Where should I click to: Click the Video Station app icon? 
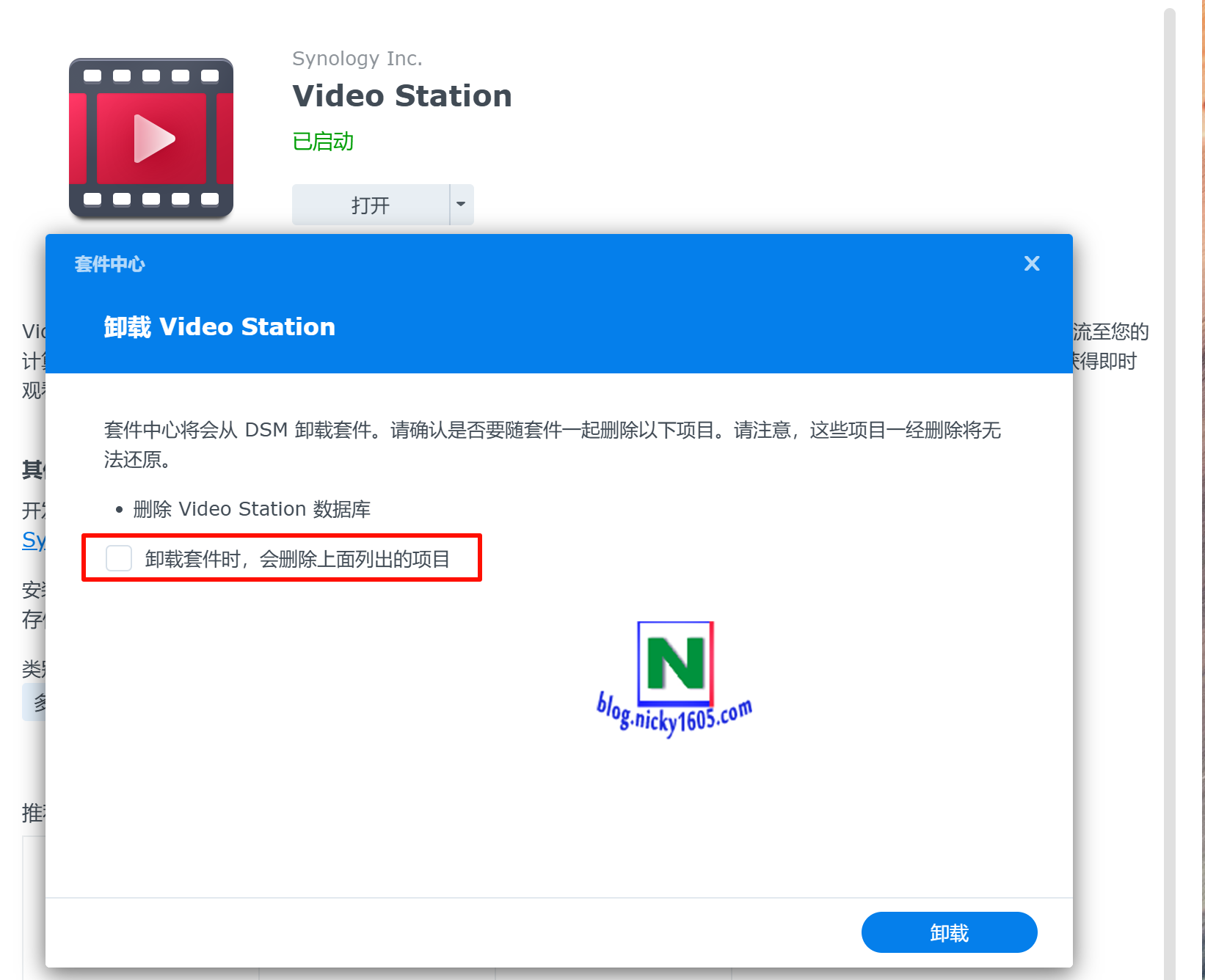pyautogui.click(x=151, y=139)
